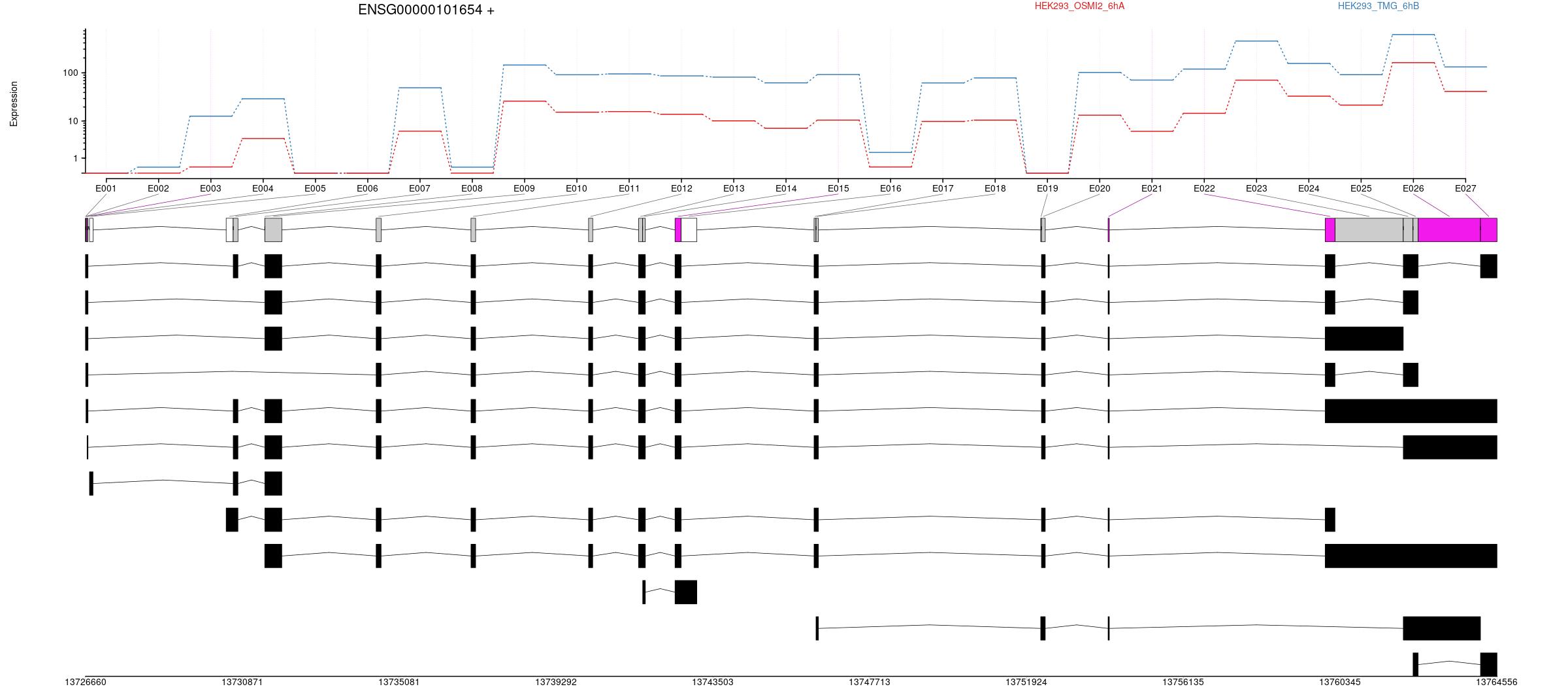Select exon label E011
The height and width of the screenshot is (693, 1568).
pos(629,188)
